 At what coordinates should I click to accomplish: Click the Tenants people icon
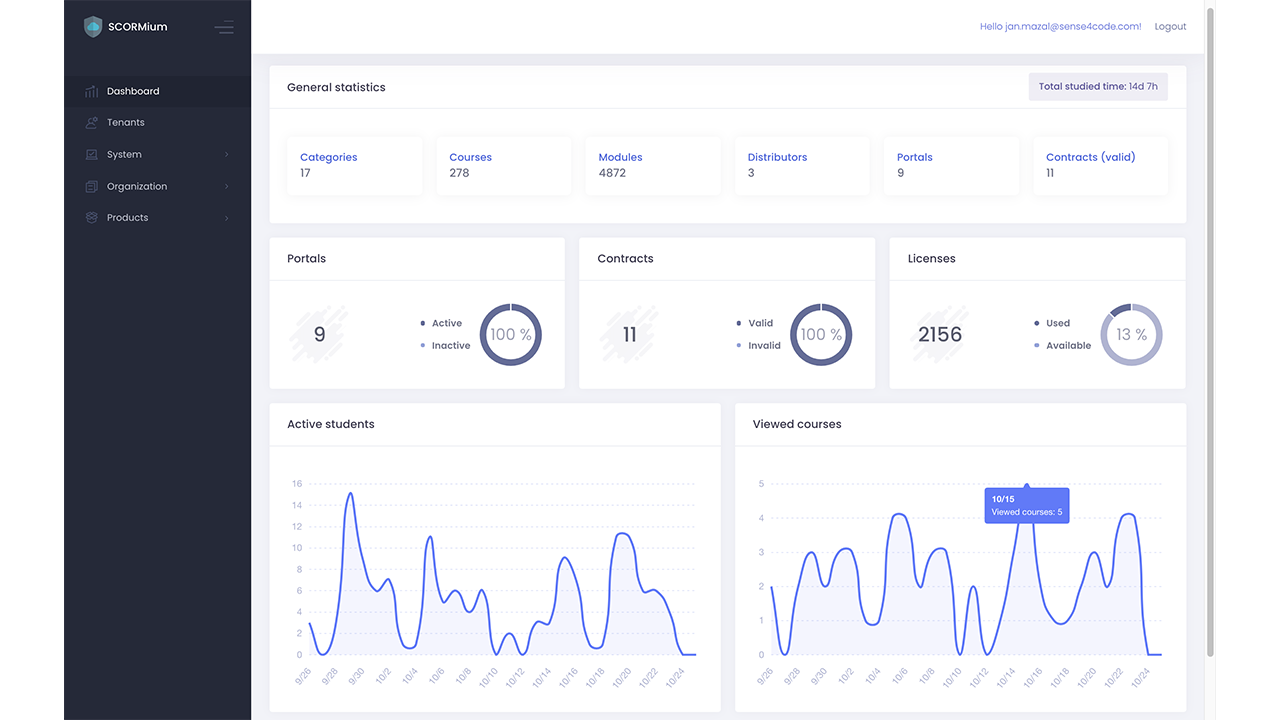92,123
